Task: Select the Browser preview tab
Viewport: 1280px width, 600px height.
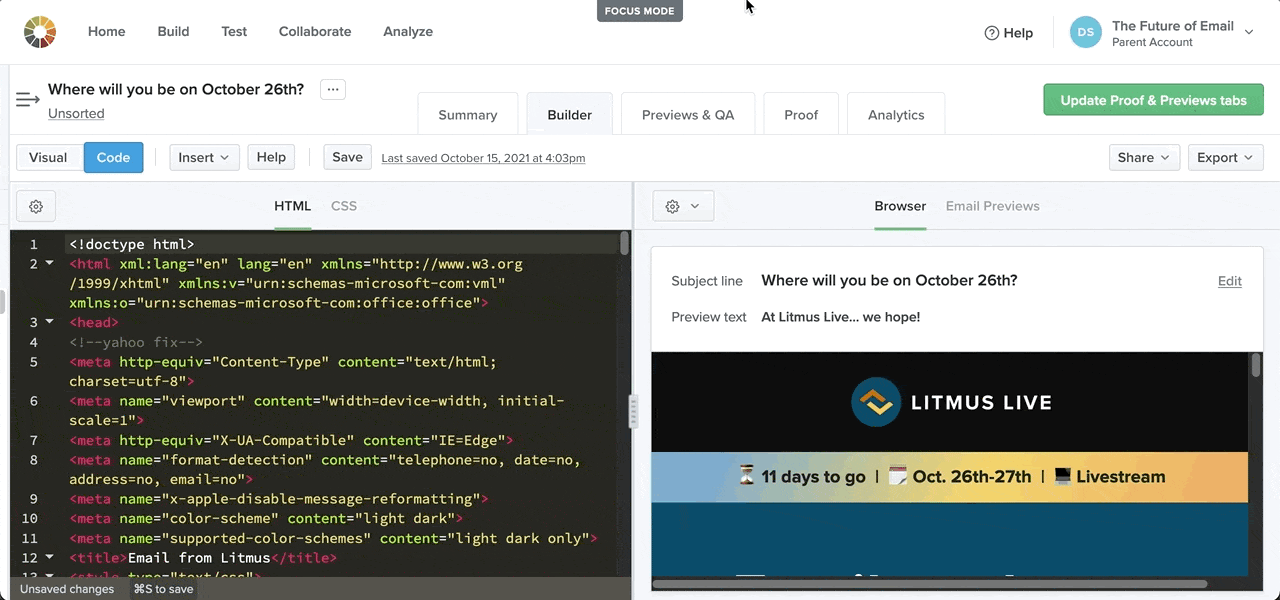Action: [900, 206]
